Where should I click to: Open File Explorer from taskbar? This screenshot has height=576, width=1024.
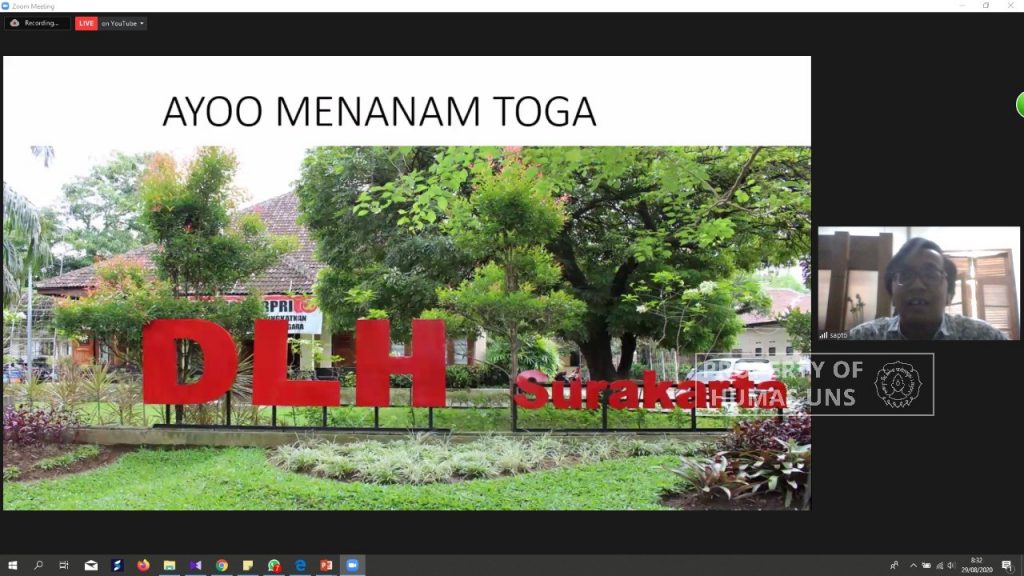pos(169,565)
